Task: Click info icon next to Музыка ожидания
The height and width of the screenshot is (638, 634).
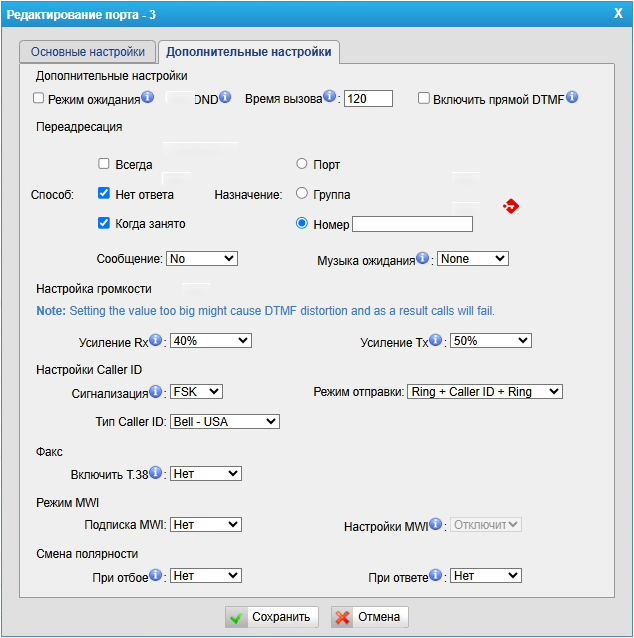Action: (x=423, y=258)
